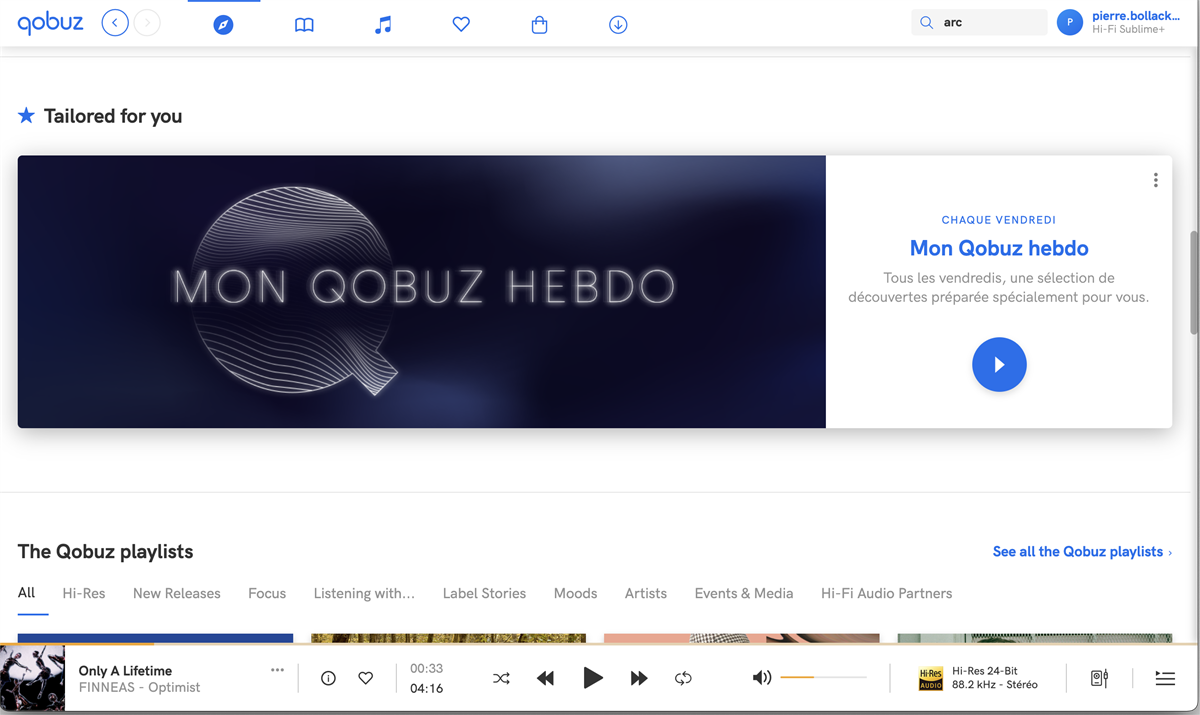Screen dimensions: 1200x715
Task: Open the Downloads arrow icon
Action: (618, 25)
